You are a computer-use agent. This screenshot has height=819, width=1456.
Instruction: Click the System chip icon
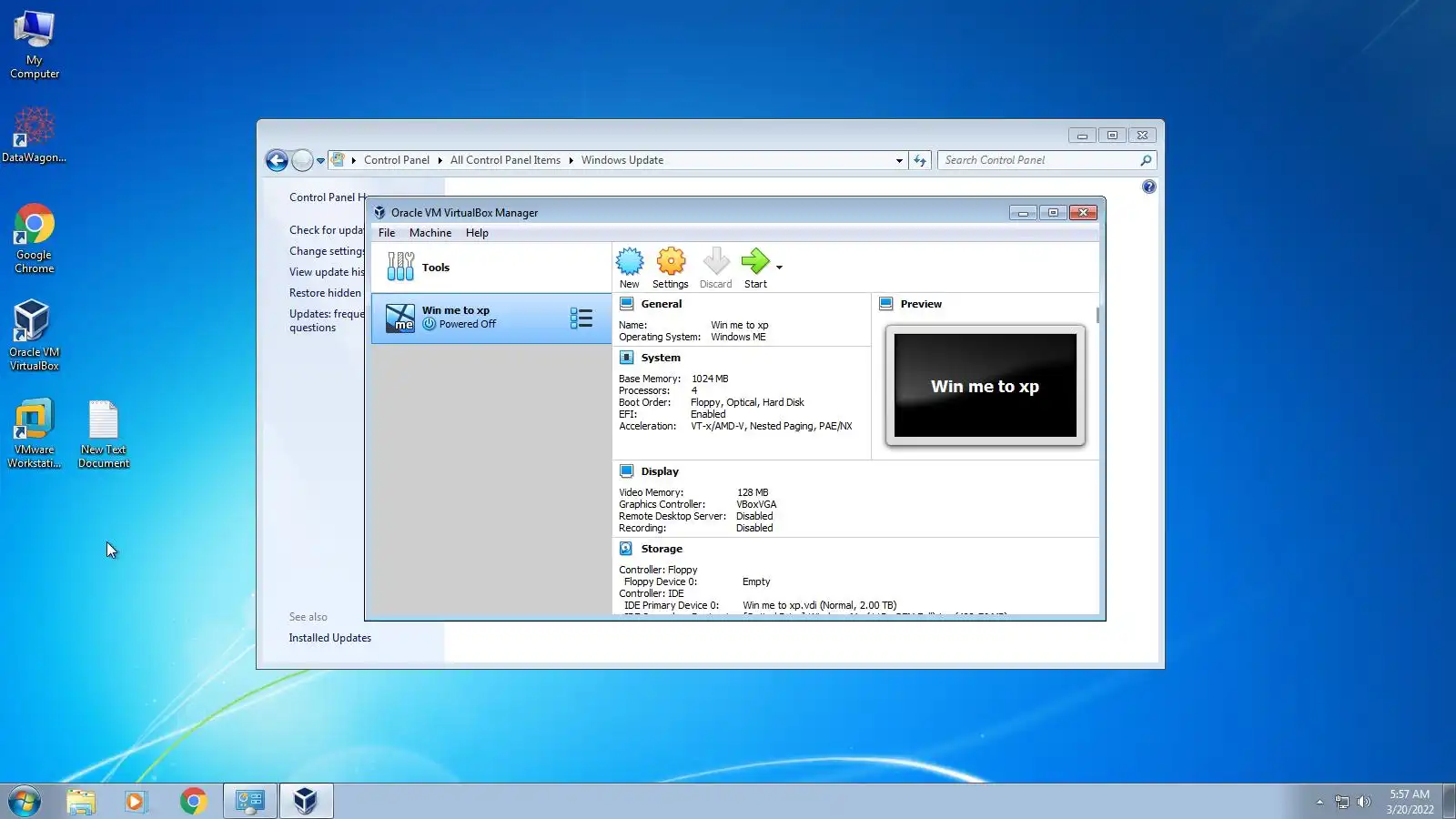pos(626,358)
